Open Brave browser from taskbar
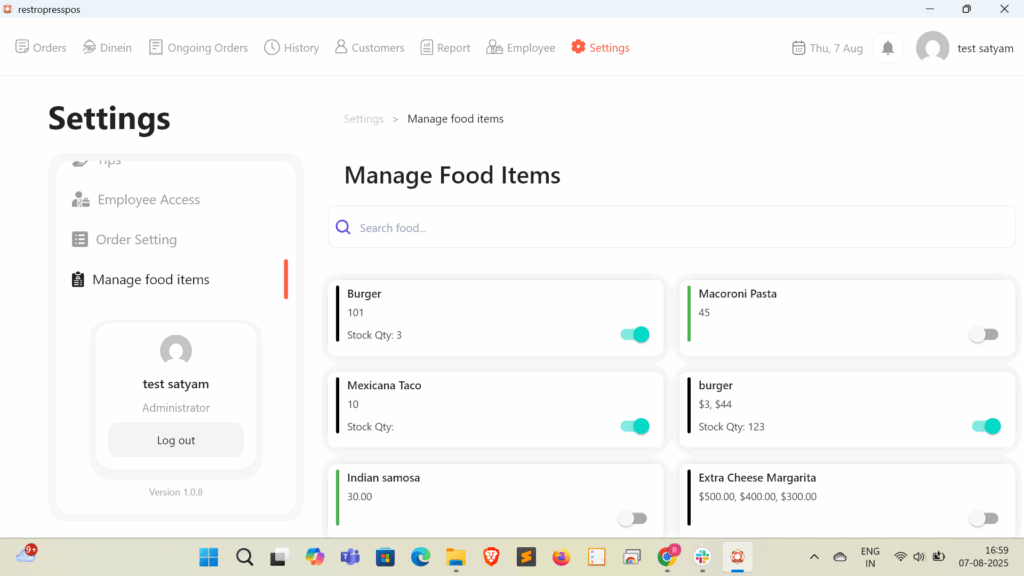This screenshot has height=576, width=1024. [x=490, y=557]
